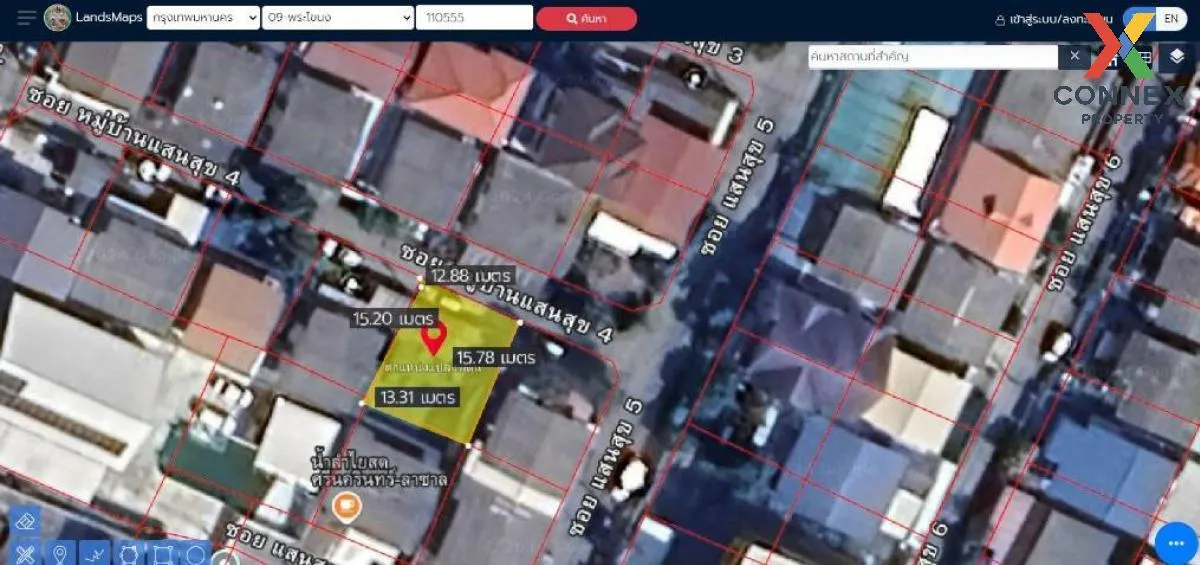This screenshot has height=565, width=1200.
Task: Select the ruler and pencil measure tool
Action: pyautogui.click(x=26, y=553)
